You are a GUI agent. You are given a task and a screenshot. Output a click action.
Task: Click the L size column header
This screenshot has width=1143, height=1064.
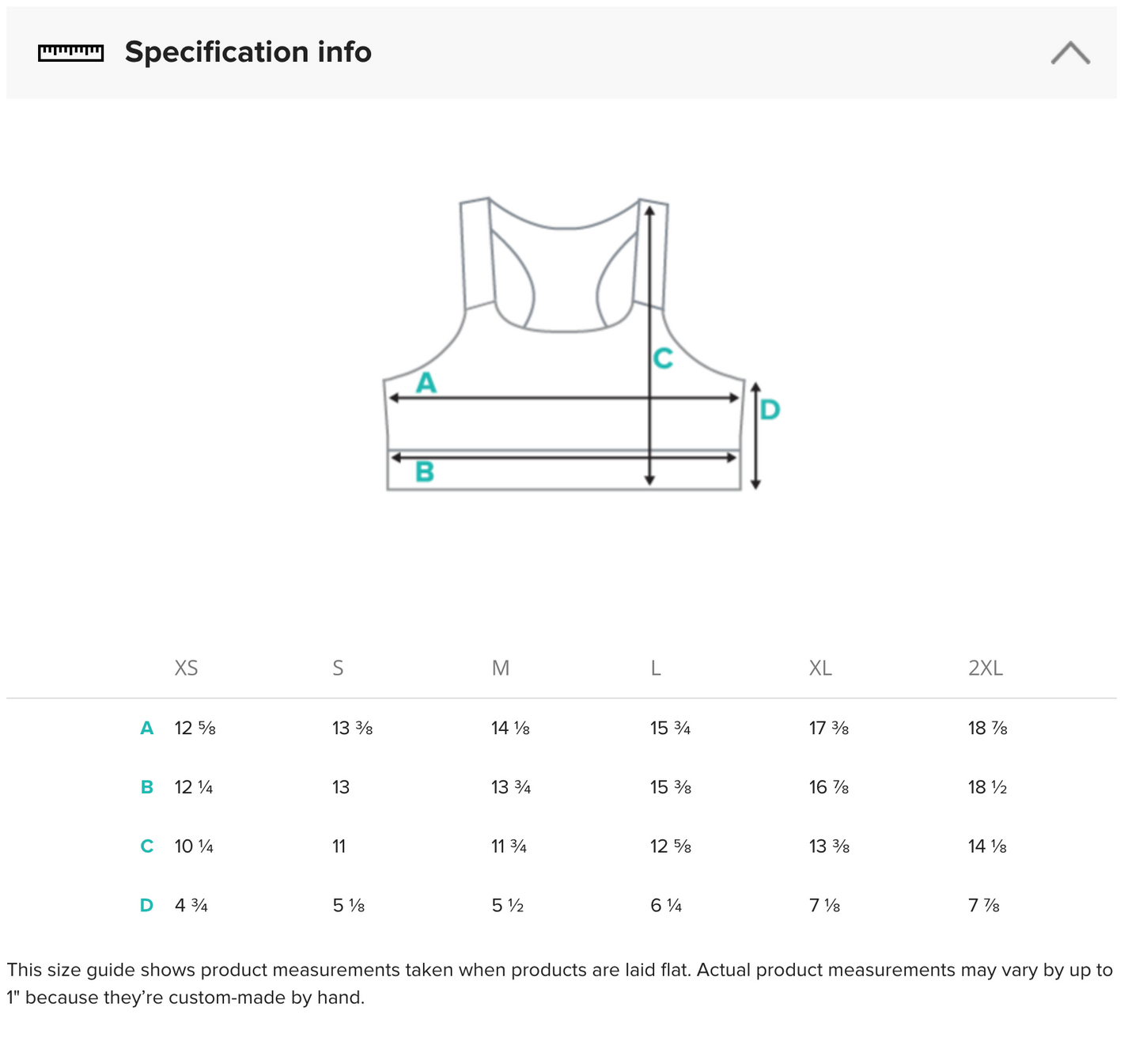pyautogui.click(x=656, y=668)
